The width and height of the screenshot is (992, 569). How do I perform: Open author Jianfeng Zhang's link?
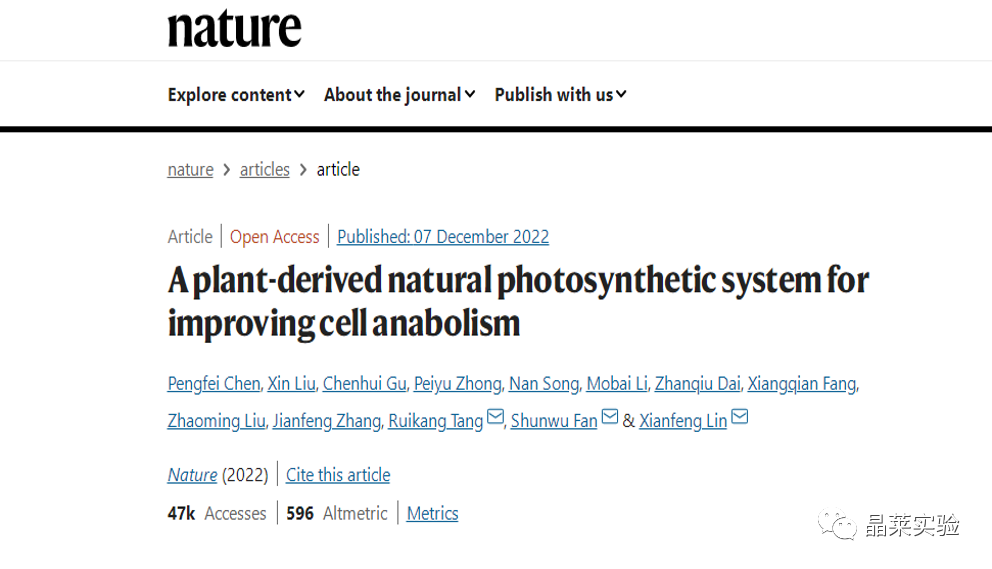pos(327,421)
